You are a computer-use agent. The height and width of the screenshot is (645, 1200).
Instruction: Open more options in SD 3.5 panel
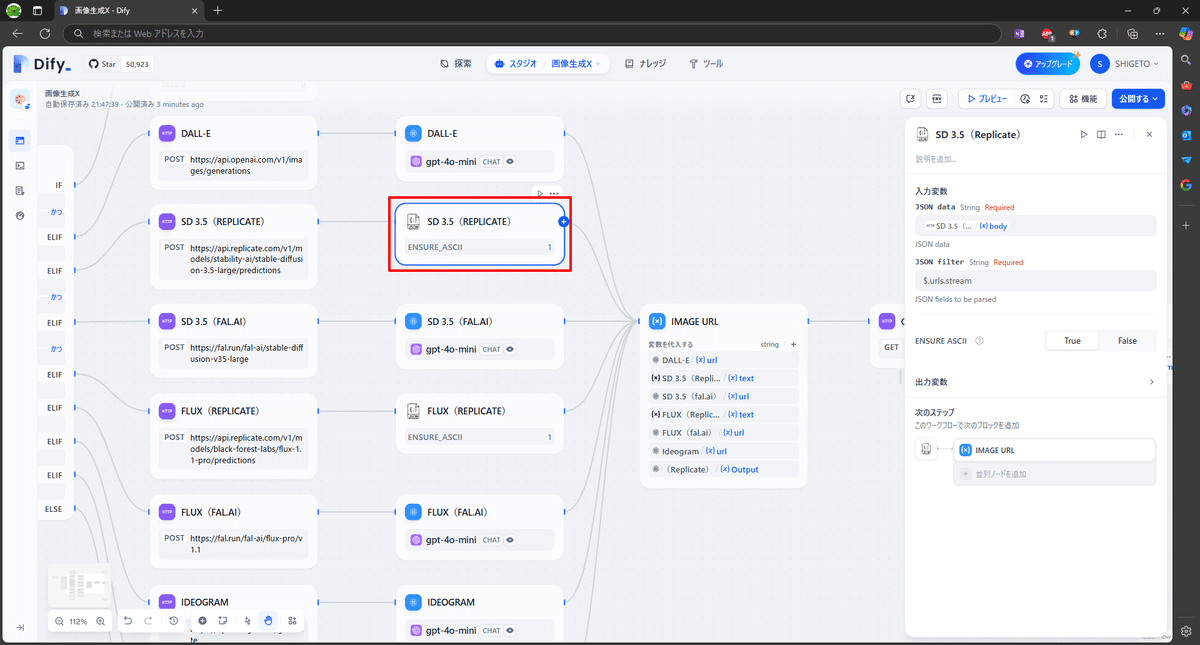point(1118,134)
